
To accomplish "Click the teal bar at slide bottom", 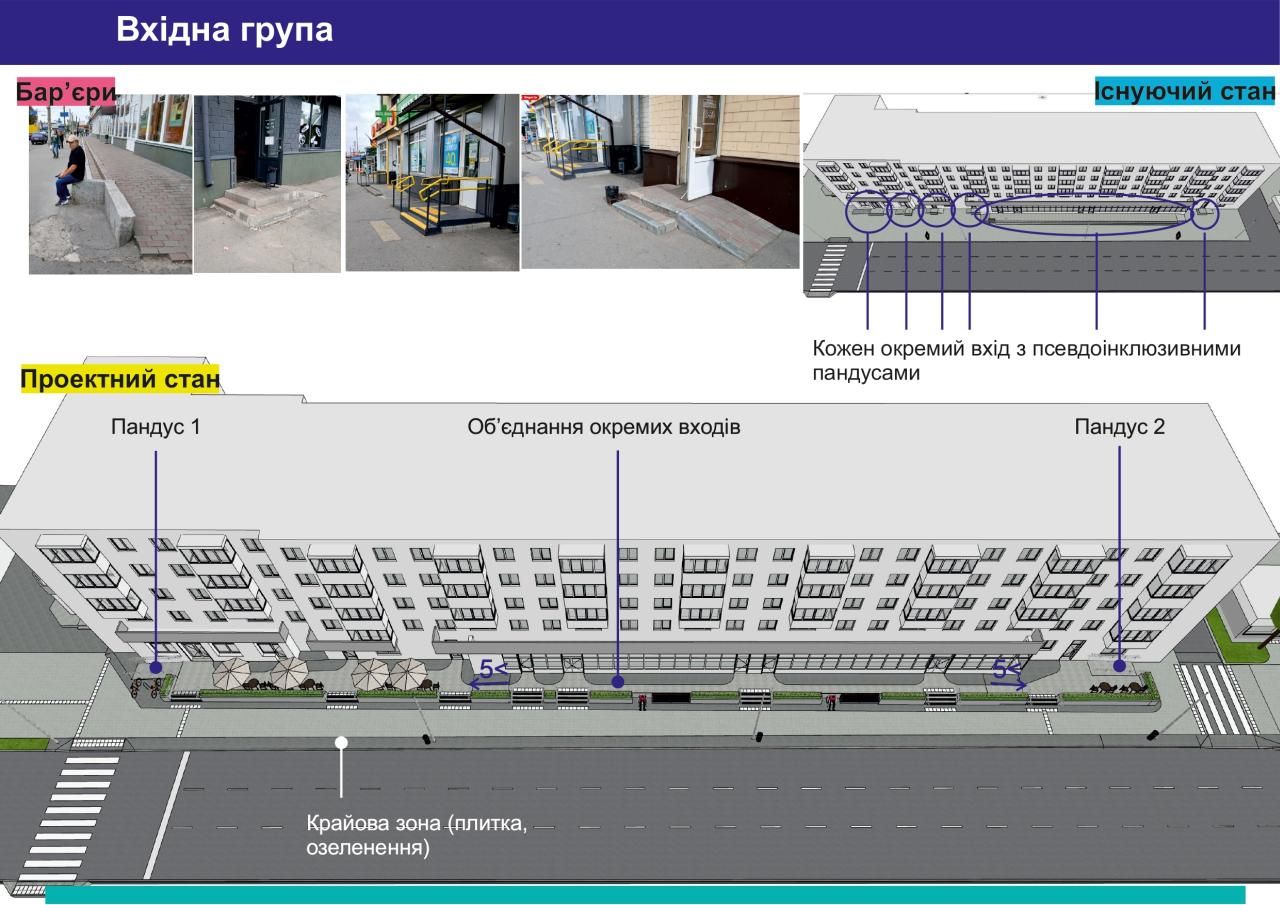I will point(645,894).
